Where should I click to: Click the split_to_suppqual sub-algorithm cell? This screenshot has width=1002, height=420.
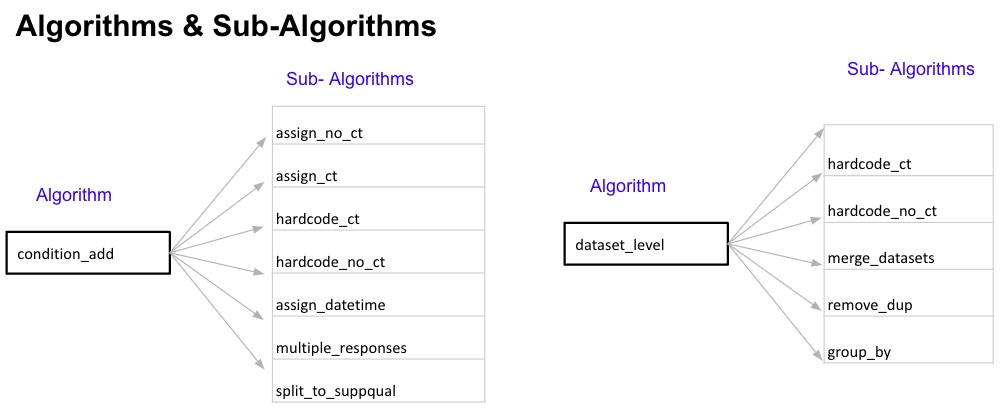click(378, 388)
